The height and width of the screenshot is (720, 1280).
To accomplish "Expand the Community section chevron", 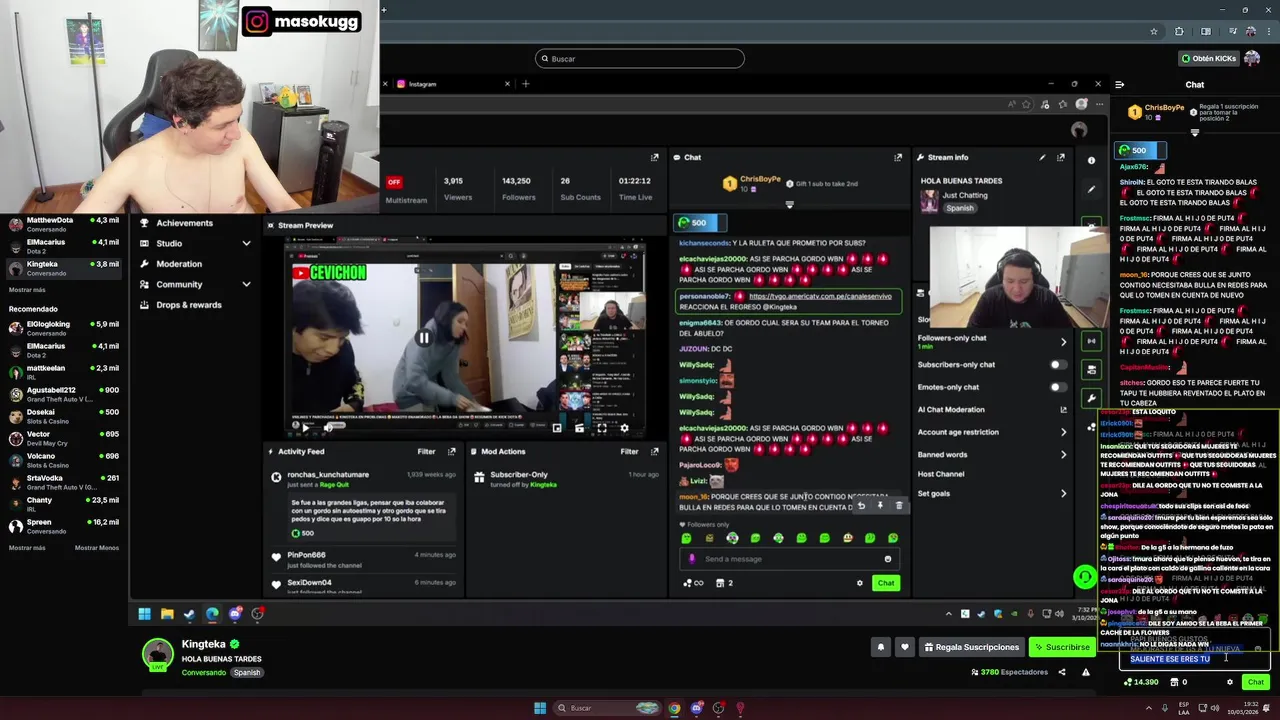I will [x=246, y=284].
